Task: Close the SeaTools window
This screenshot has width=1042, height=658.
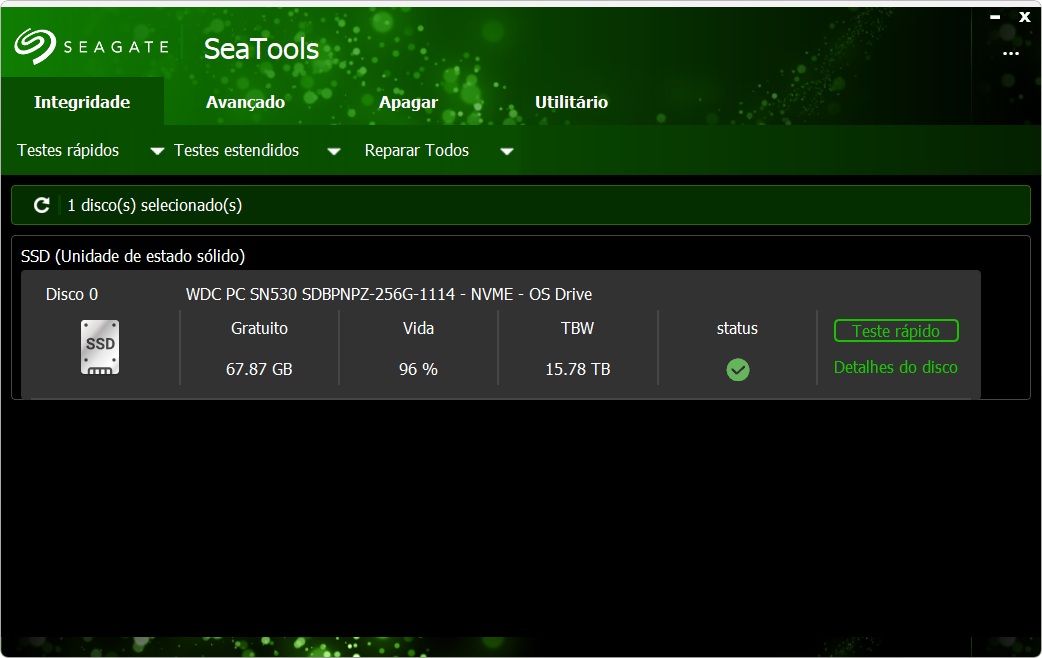Action: click(1025, 17)
